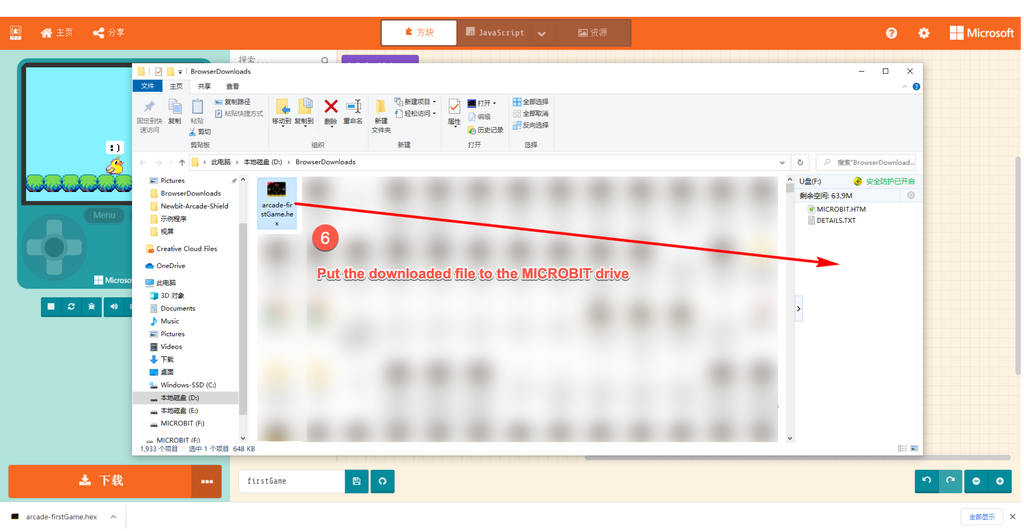Expand the JavaScript language dropdown arrow
Viewport: 1024px width, 531px height.
542,33
